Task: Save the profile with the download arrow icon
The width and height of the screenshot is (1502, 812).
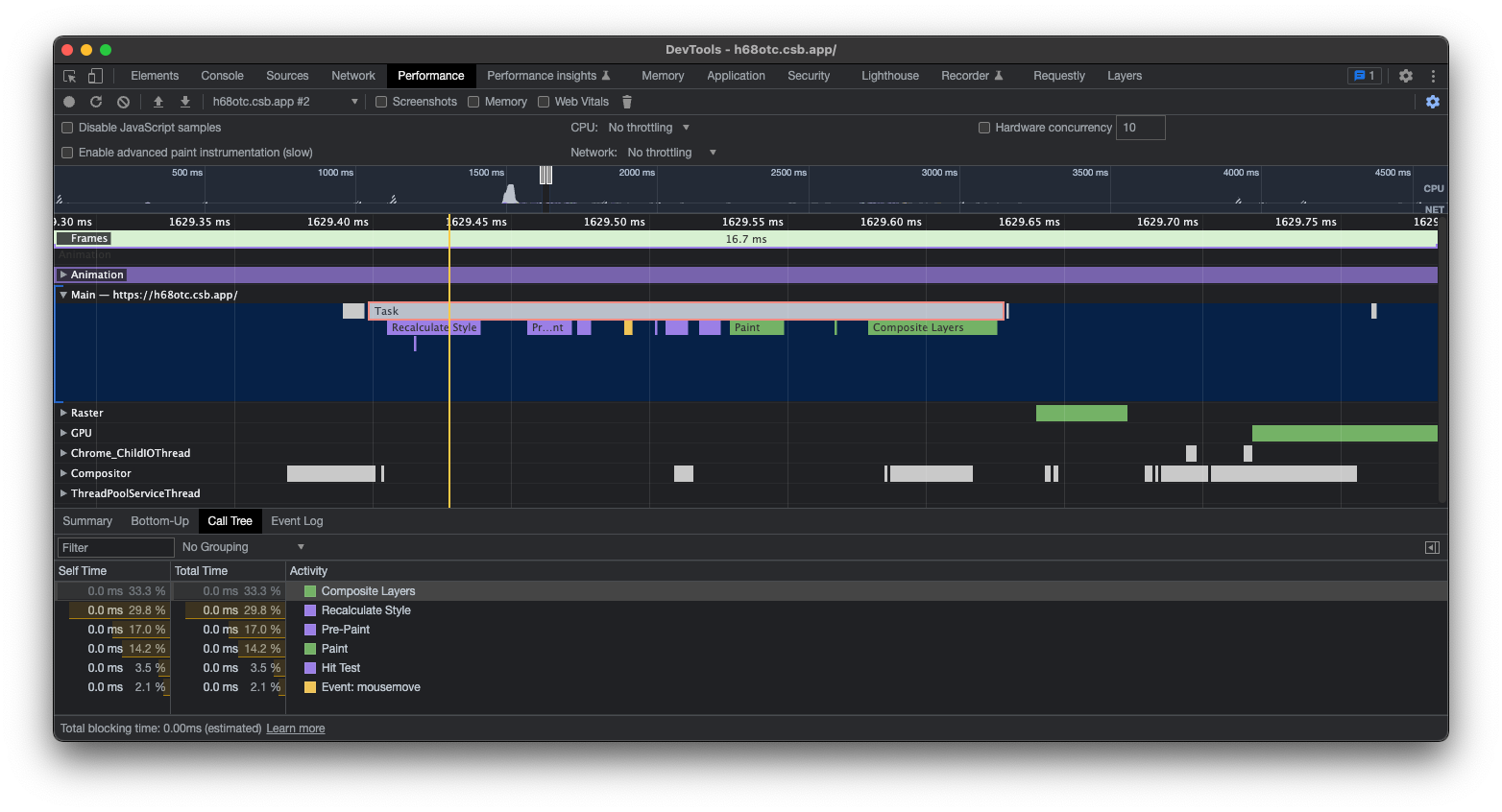Action: [x=184, y=101]
